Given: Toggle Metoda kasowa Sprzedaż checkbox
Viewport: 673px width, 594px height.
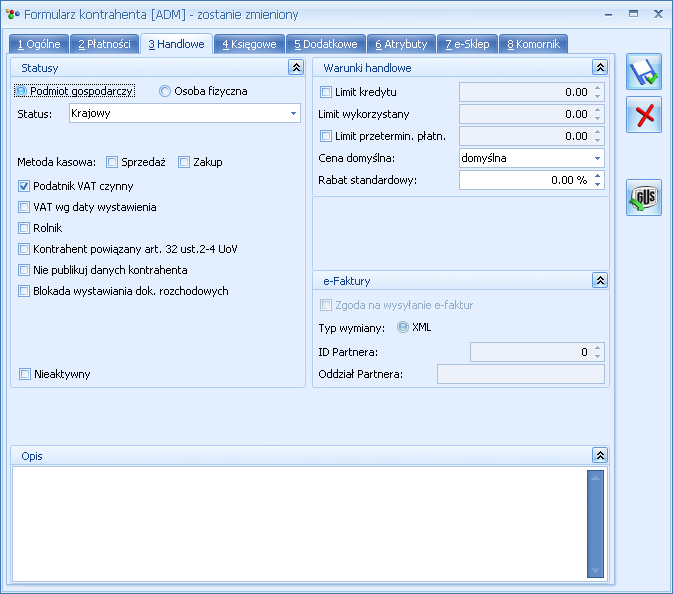Looking at the screenshot, I should pos(112,162).
